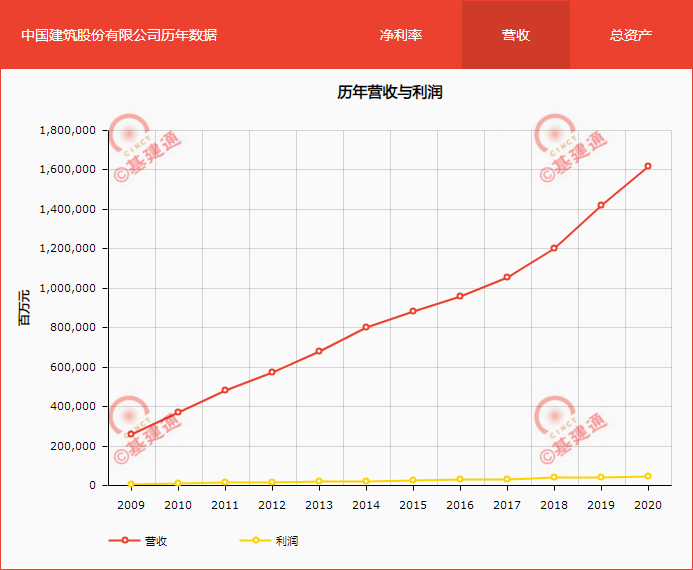Viewport: 693px width, 570px height.
Task: Click the header title 中国建筑股份有限公司历年数据
Action: (x=119, y=35)
